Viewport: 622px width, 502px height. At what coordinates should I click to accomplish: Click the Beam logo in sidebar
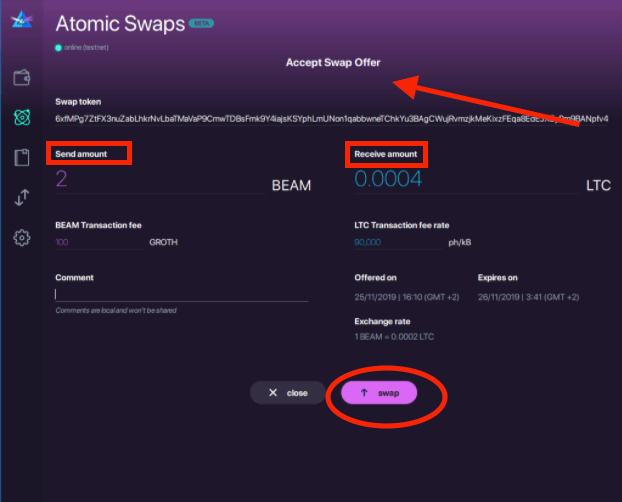tap(20, 21)
